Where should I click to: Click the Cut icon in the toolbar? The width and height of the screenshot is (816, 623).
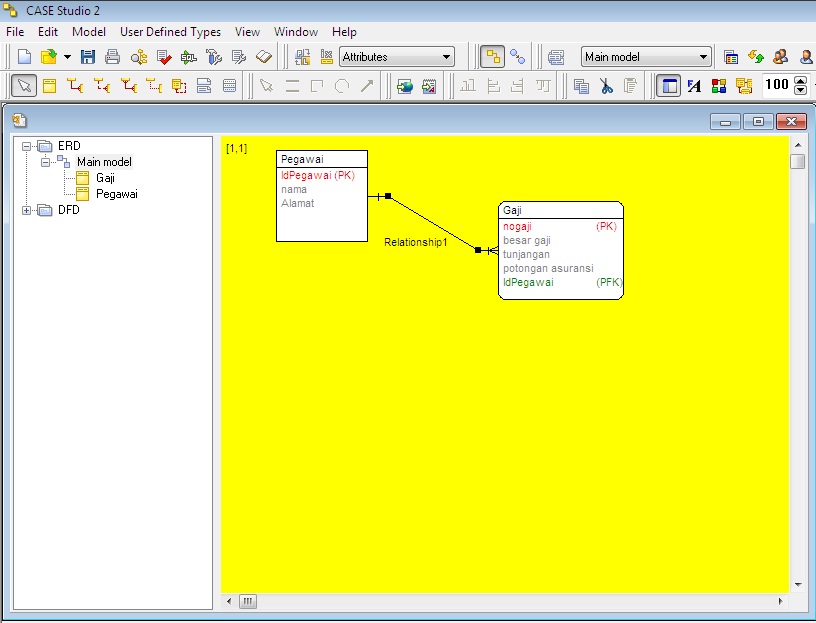(604, 85)
